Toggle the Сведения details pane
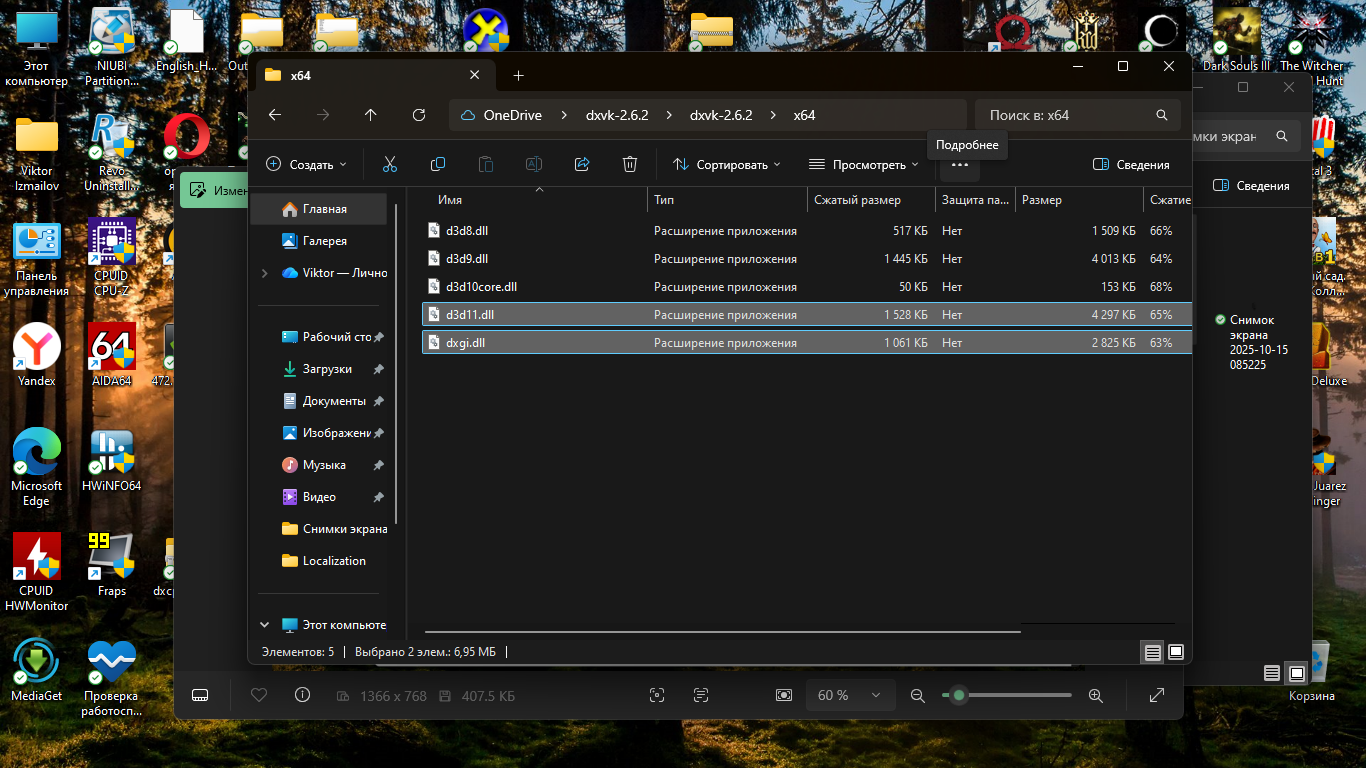The width and height of the screenshot is (1366, 768). tap(1131, 165)
